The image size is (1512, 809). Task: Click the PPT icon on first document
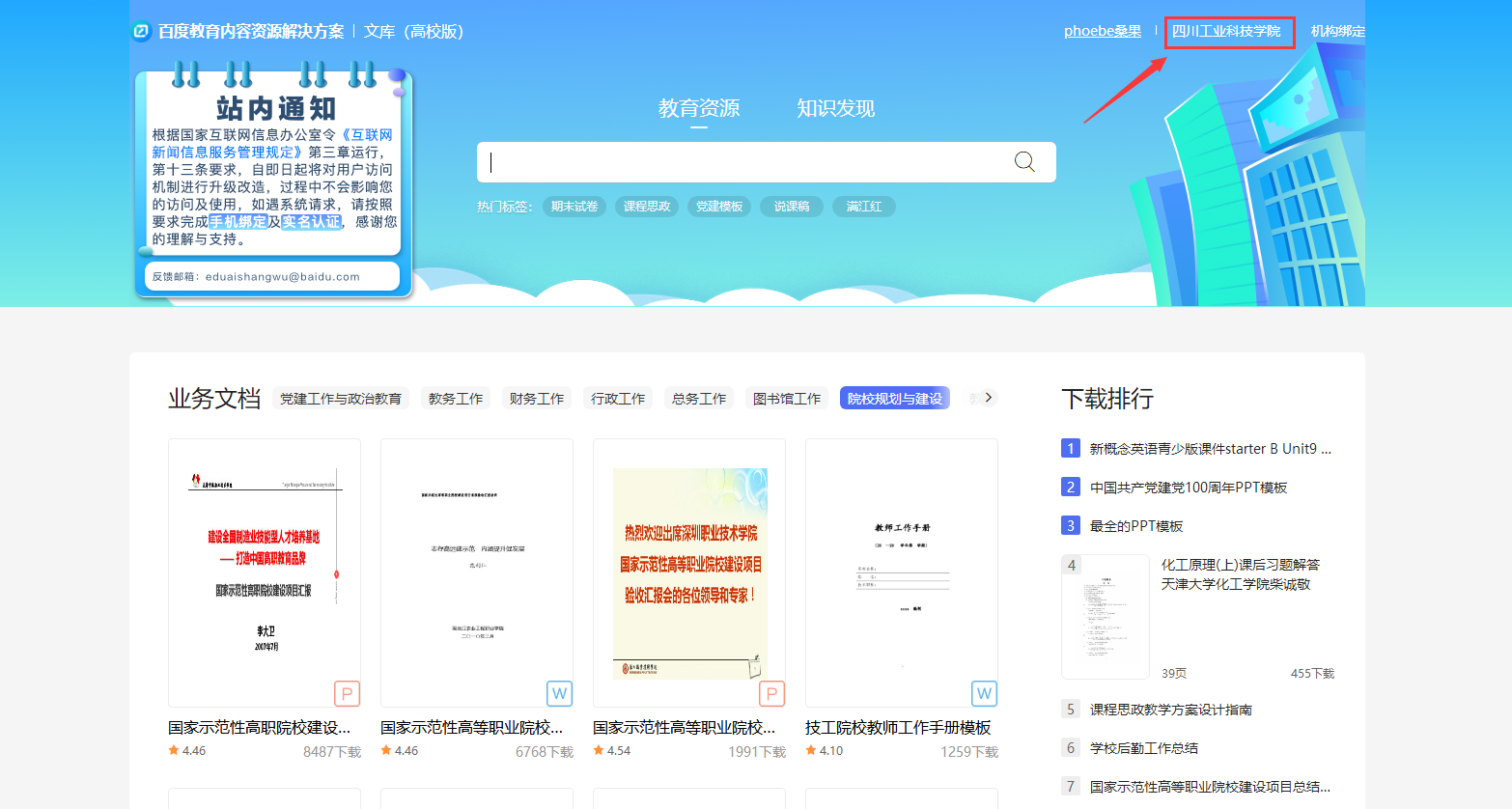pos(347,693)
